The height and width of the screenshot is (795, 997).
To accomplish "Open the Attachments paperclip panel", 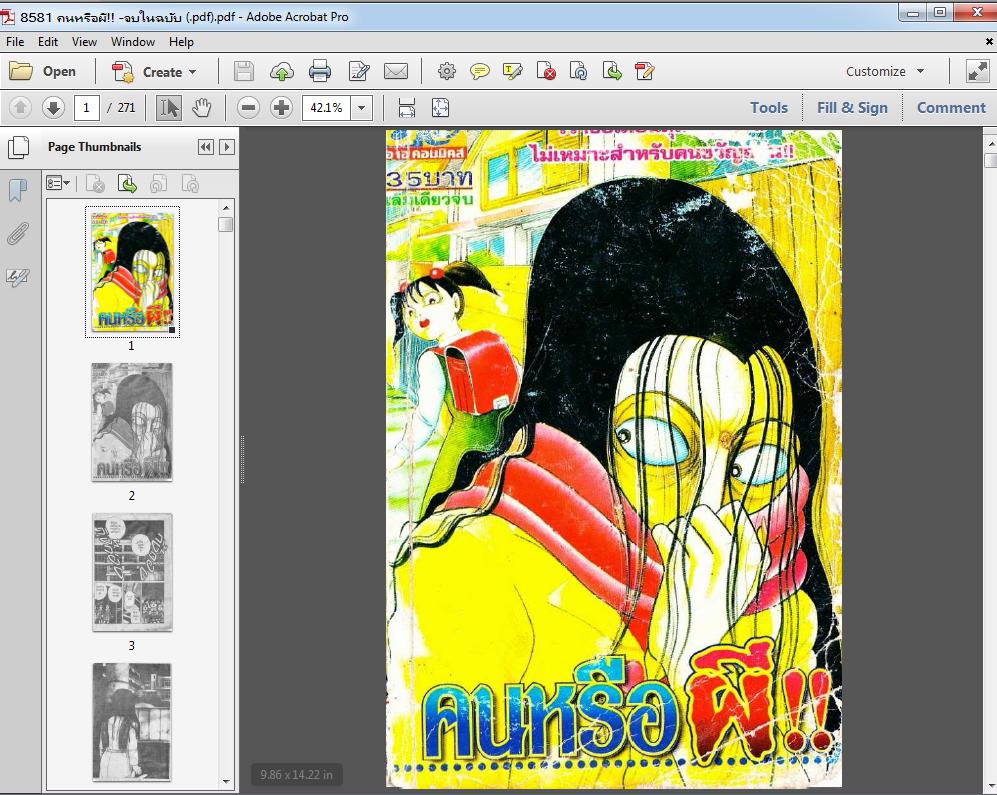I will [18, 233].
